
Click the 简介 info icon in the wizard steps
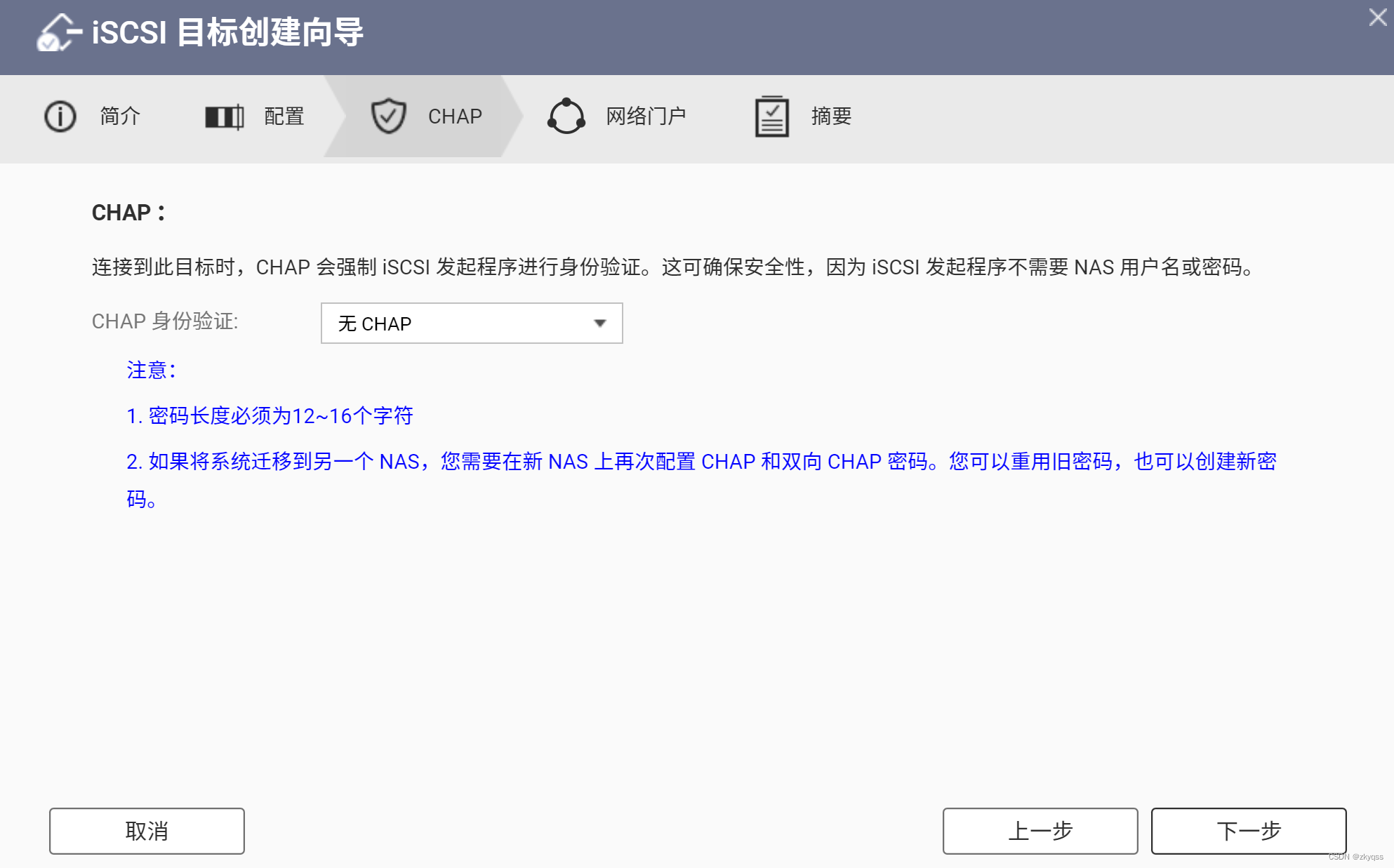pos(60,116)
